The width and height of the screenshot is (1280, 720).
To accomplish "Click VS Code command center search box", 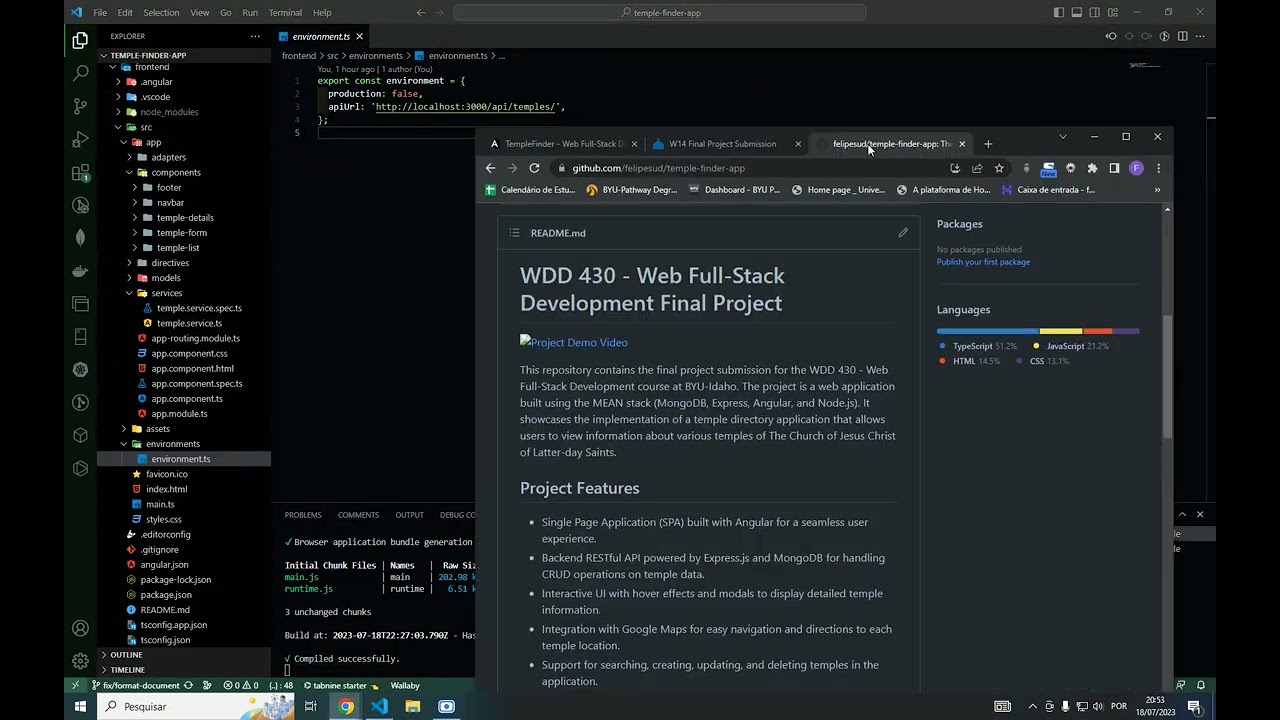I will point(660,13).
